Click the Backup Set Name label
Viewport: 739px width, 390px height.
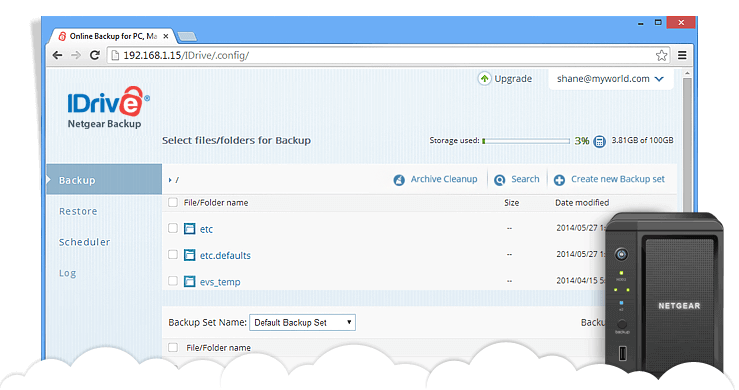tap(207, 323)
